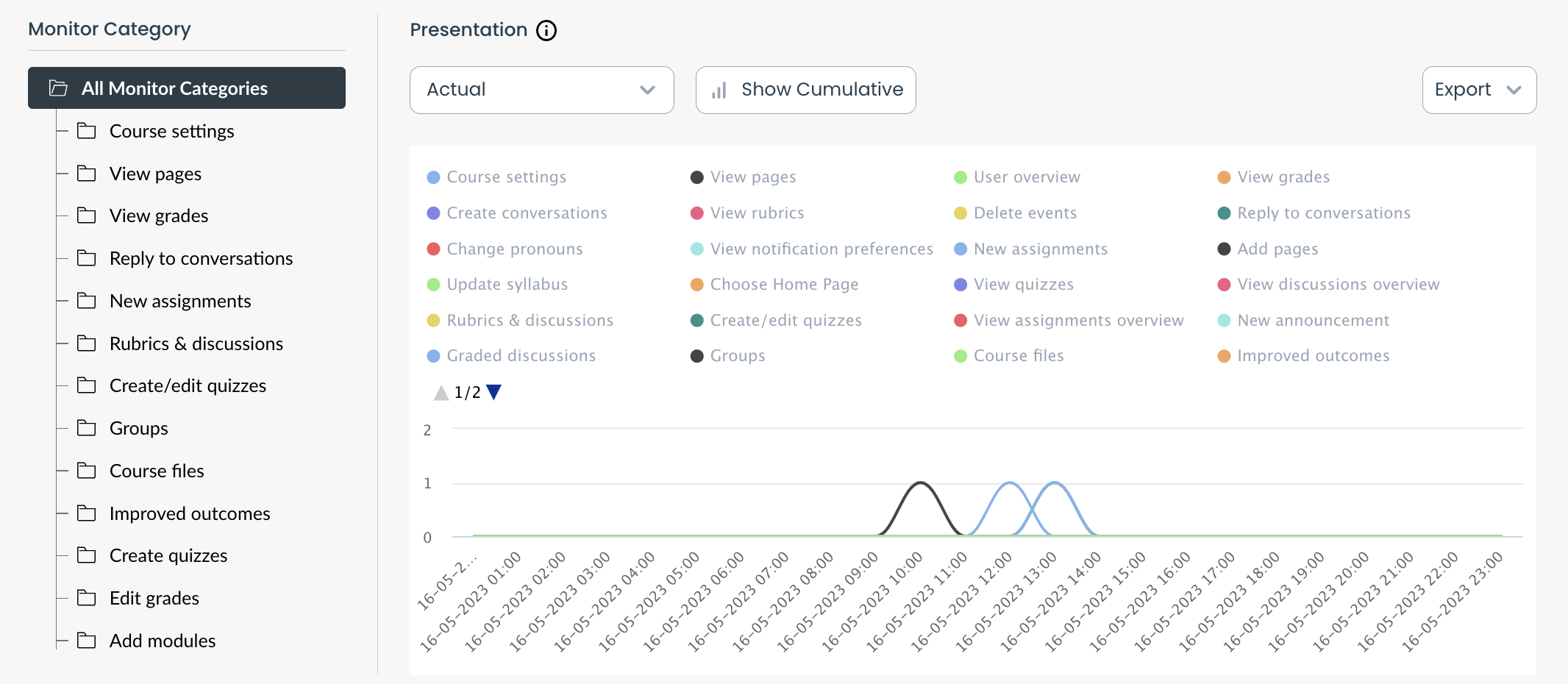1568x684 pixels.
Task: Click the Improved outcomes legend marker
Action: 1224,355
